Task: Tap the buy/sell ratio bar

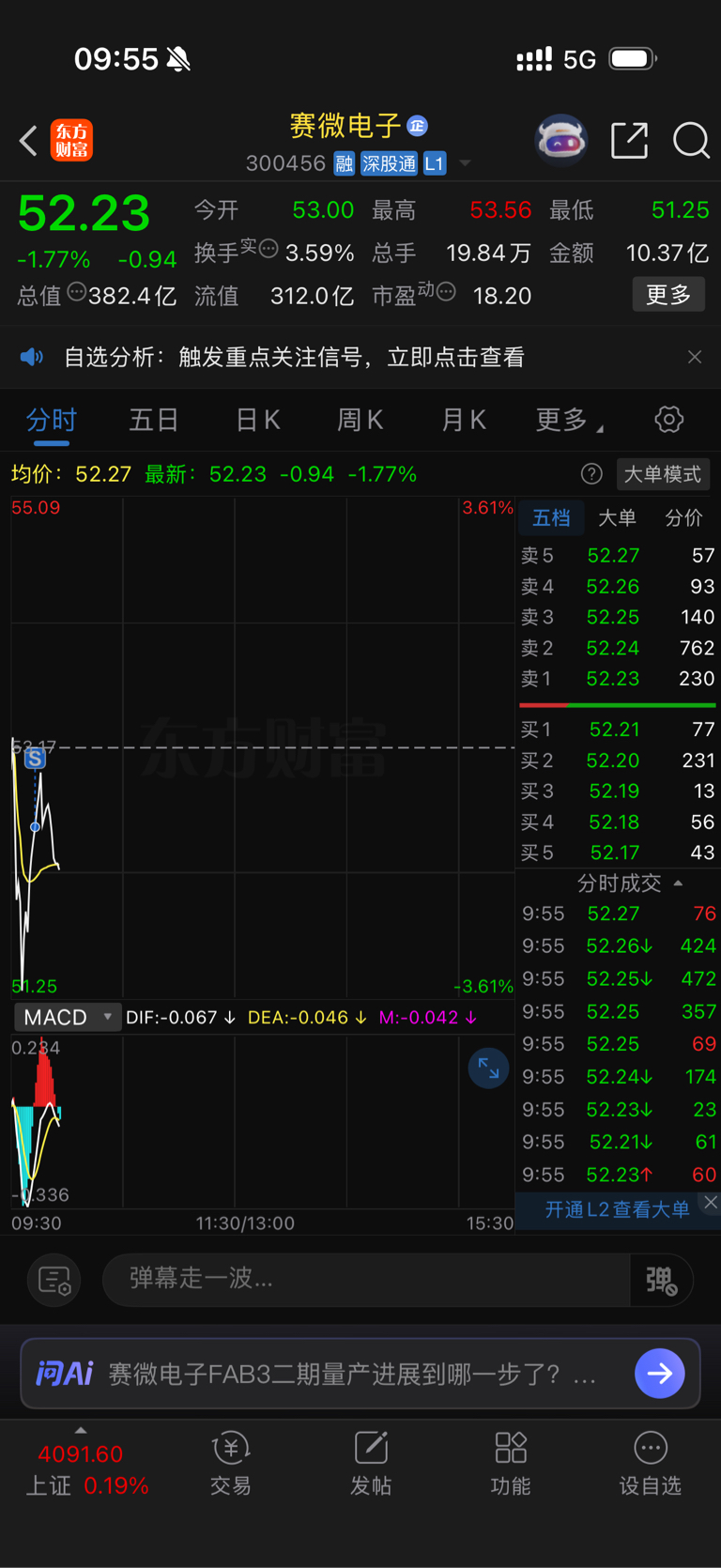Action: pyautogui.click(x=618, y=704)
